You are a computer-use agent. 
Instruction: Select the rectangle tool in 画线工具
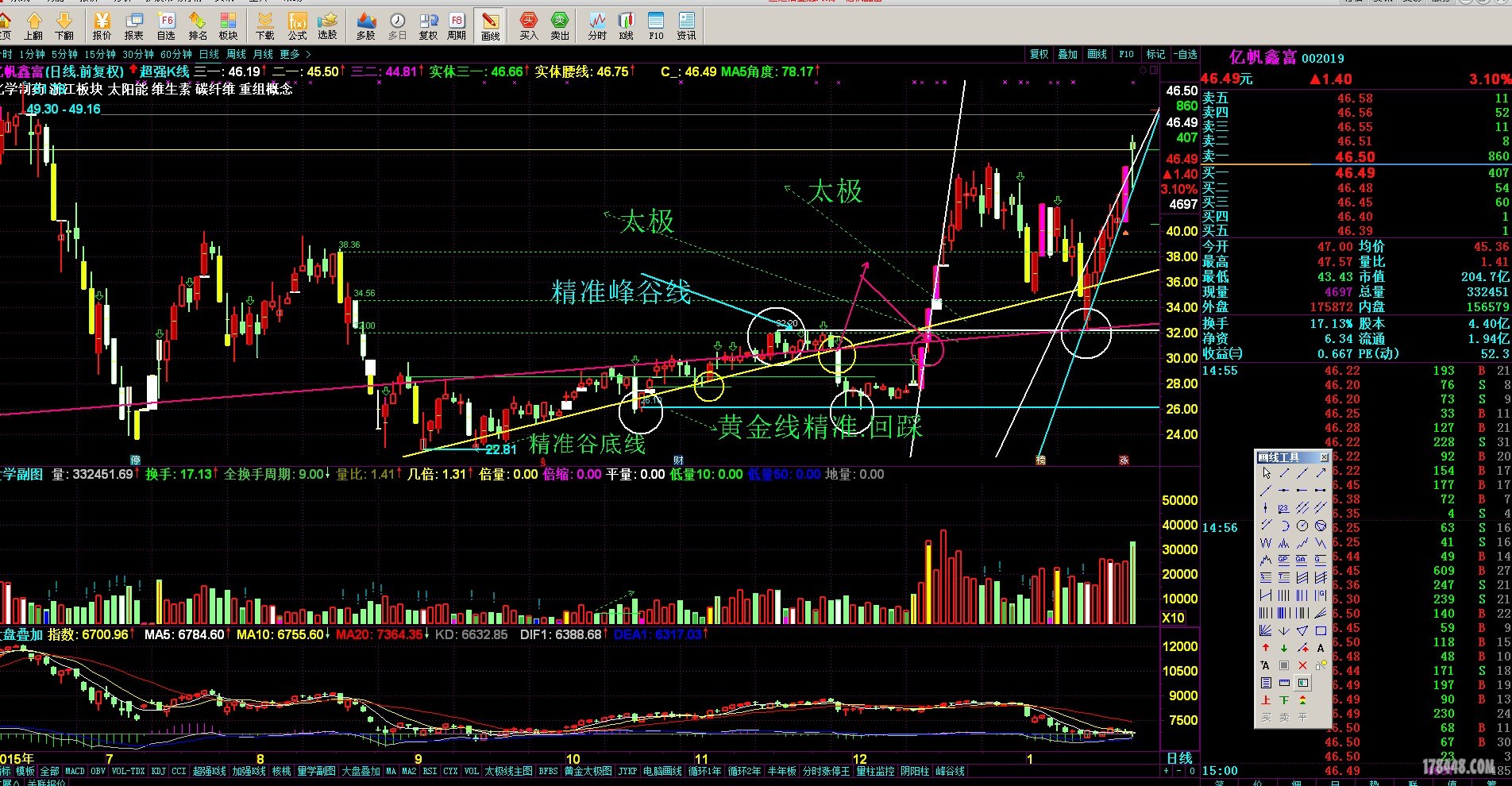[1321, 631]
